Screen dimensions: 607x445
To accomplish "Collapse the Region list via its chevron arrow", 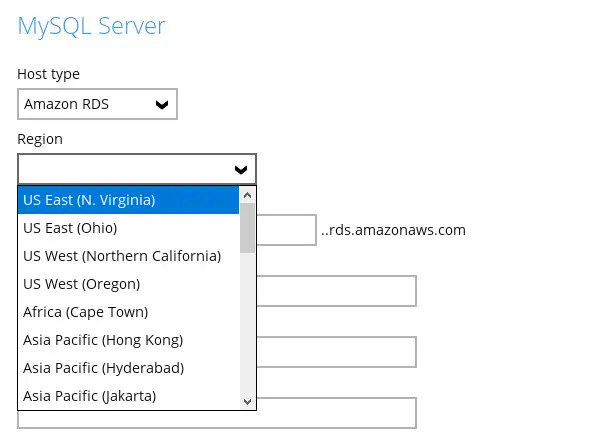I will pyautogui.click(x=240, y=169).
